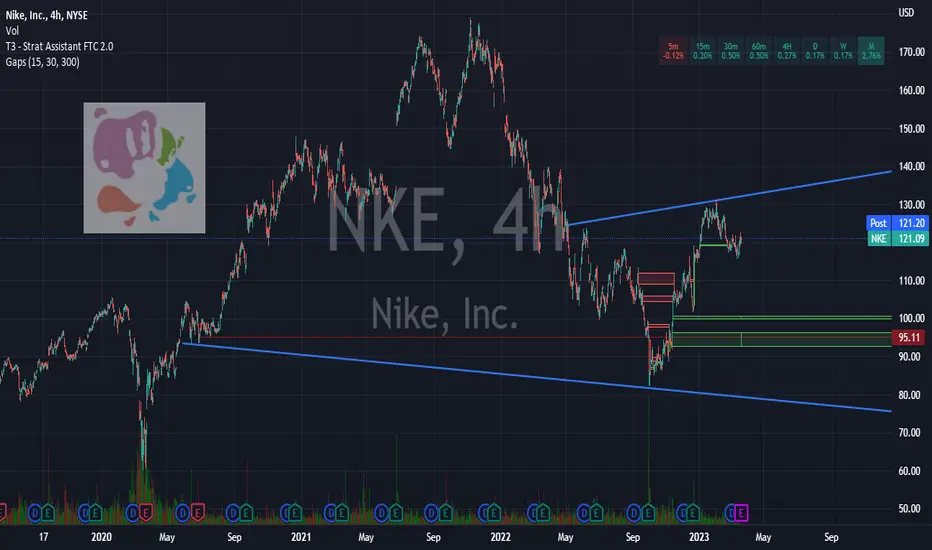Click the red earnings marker between 2020 and May labels
Image resolution: width=932 pixels, height=550 pixels.
coord(145,512)
